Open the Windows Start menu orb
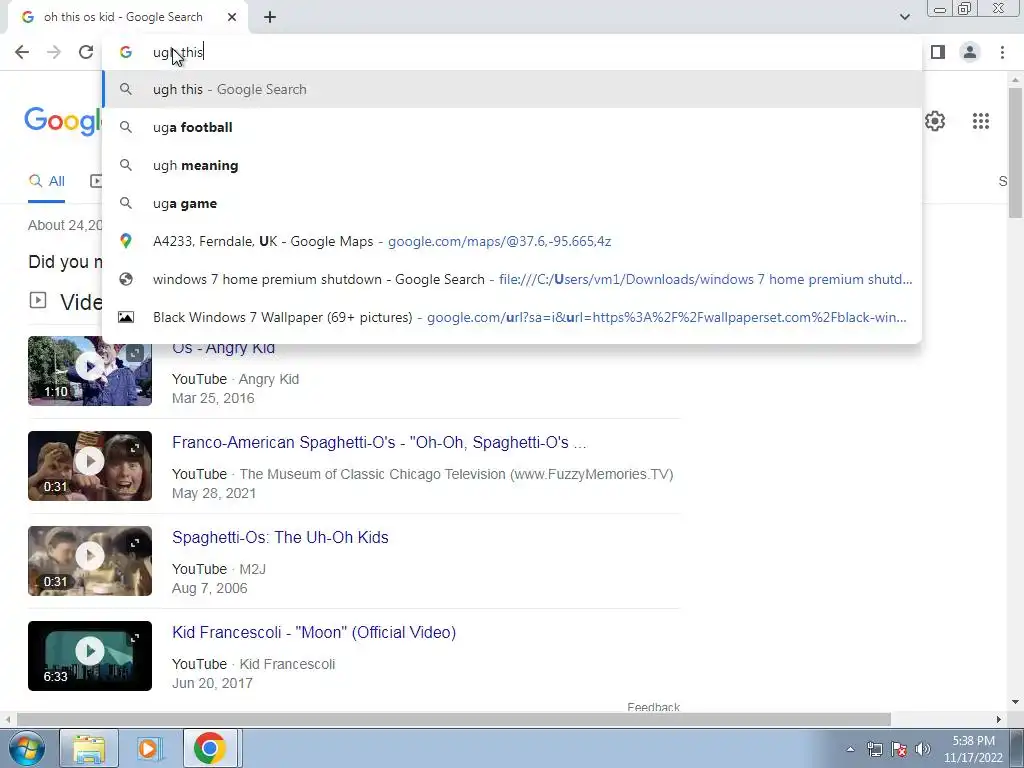 click(x=27, y=748)
